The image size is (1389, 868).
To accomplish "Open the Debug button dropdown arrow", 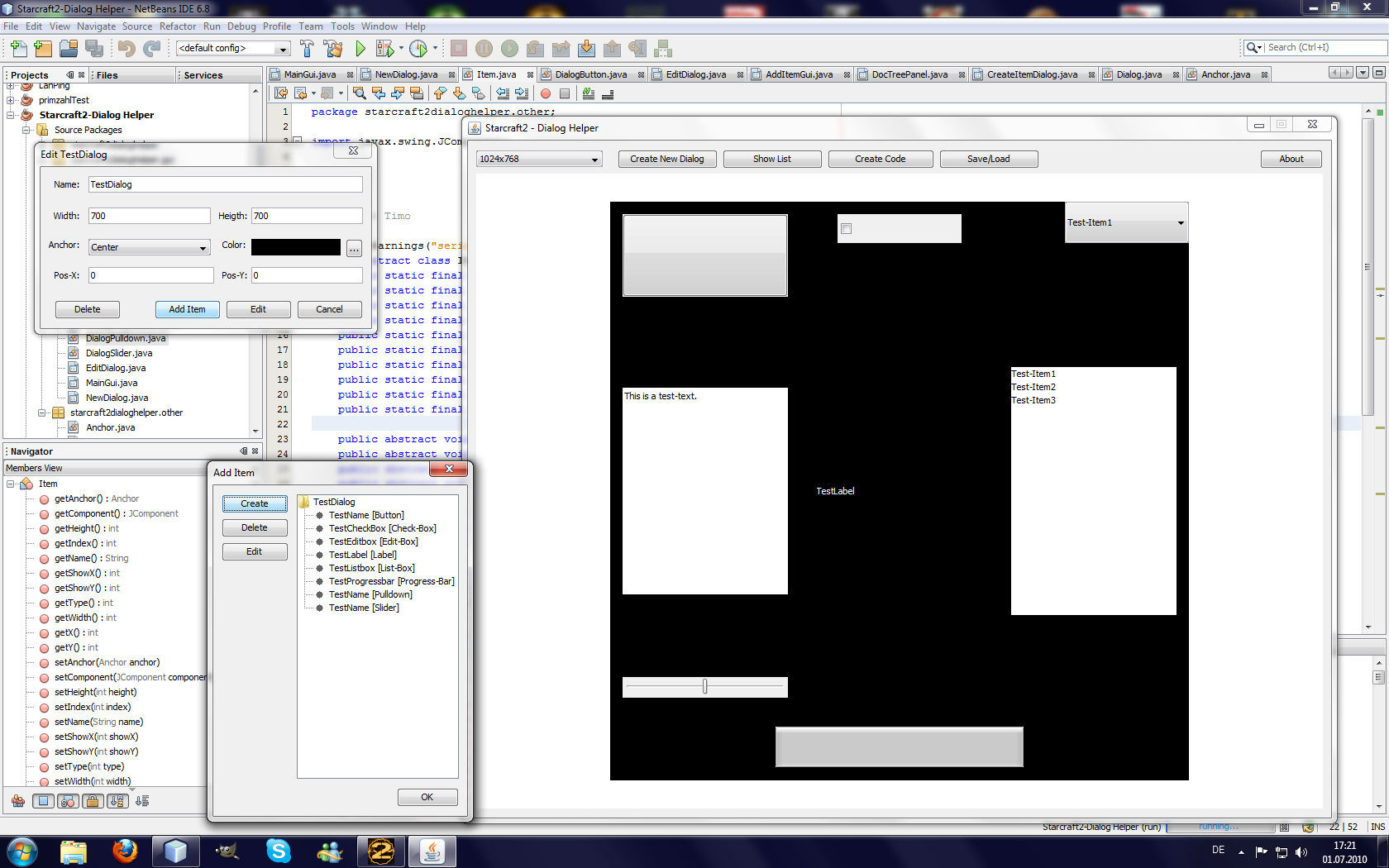I will 401,48.
